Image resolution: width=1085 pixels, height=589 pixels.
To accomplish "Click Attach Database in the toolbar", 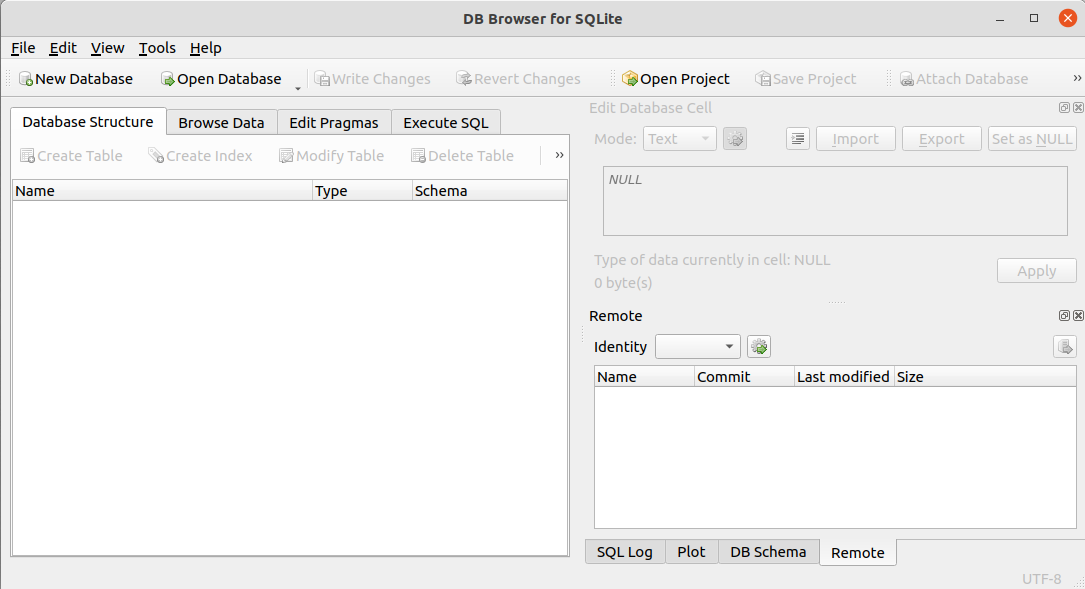I will tap(964, 79).
